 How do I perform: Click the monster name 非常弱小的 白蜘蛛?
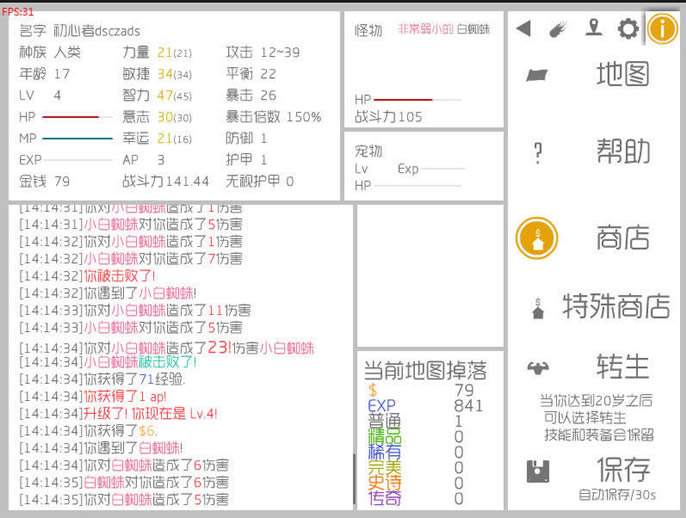(x=444, y=29)
